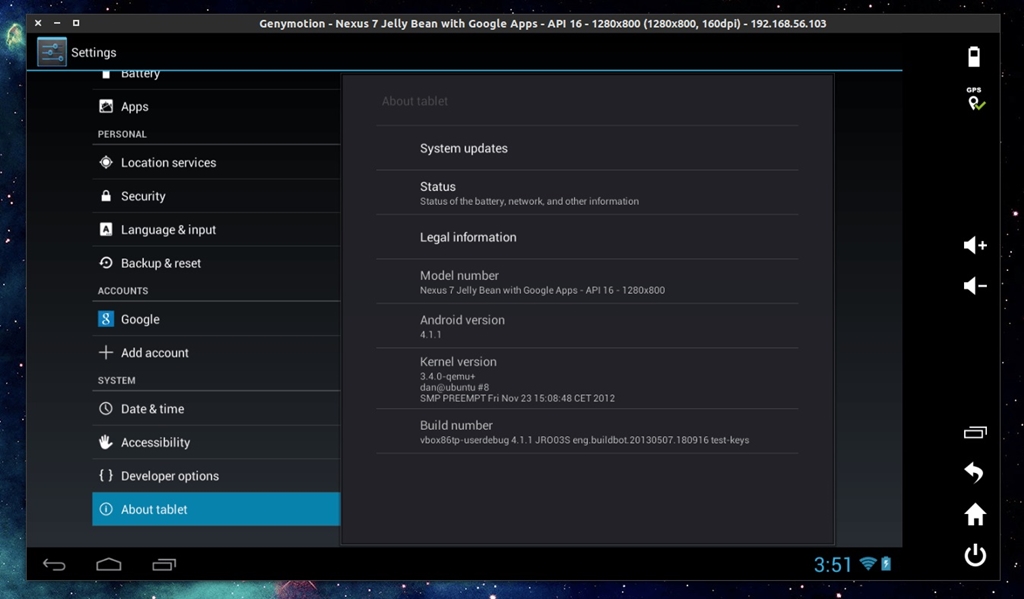Image resolution: width=1024 pixels, height=599 pixels.
Task: Click Genymotion home icon in sidebar
Action: tap(975, 514)
